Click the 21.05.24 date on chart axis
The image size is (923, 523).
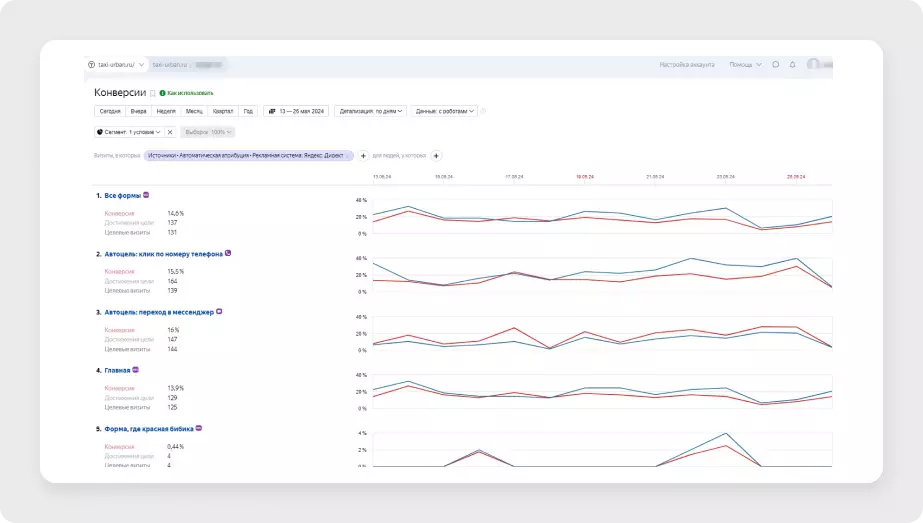[655, 177]
